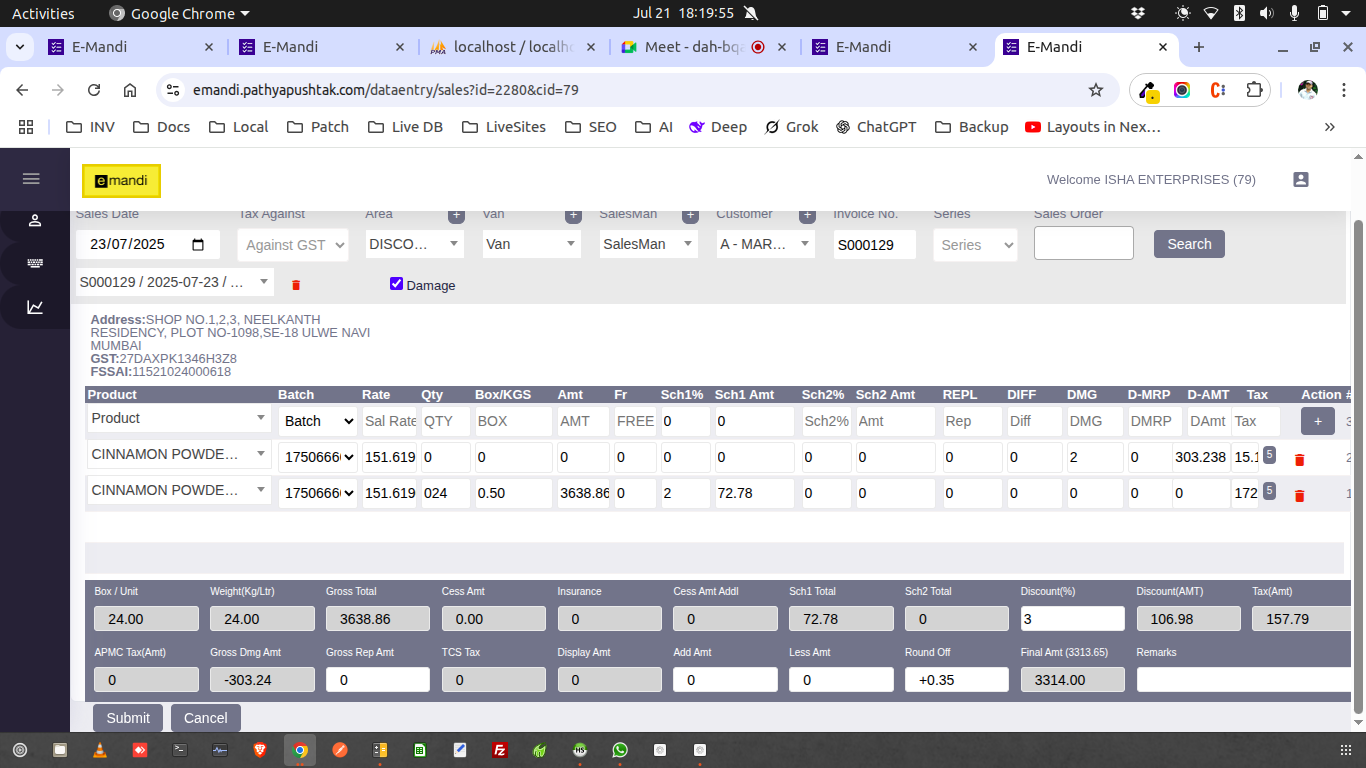1366x768 pixels.
Task: Click the Round Off field +0.35
Action: (957, 680)
